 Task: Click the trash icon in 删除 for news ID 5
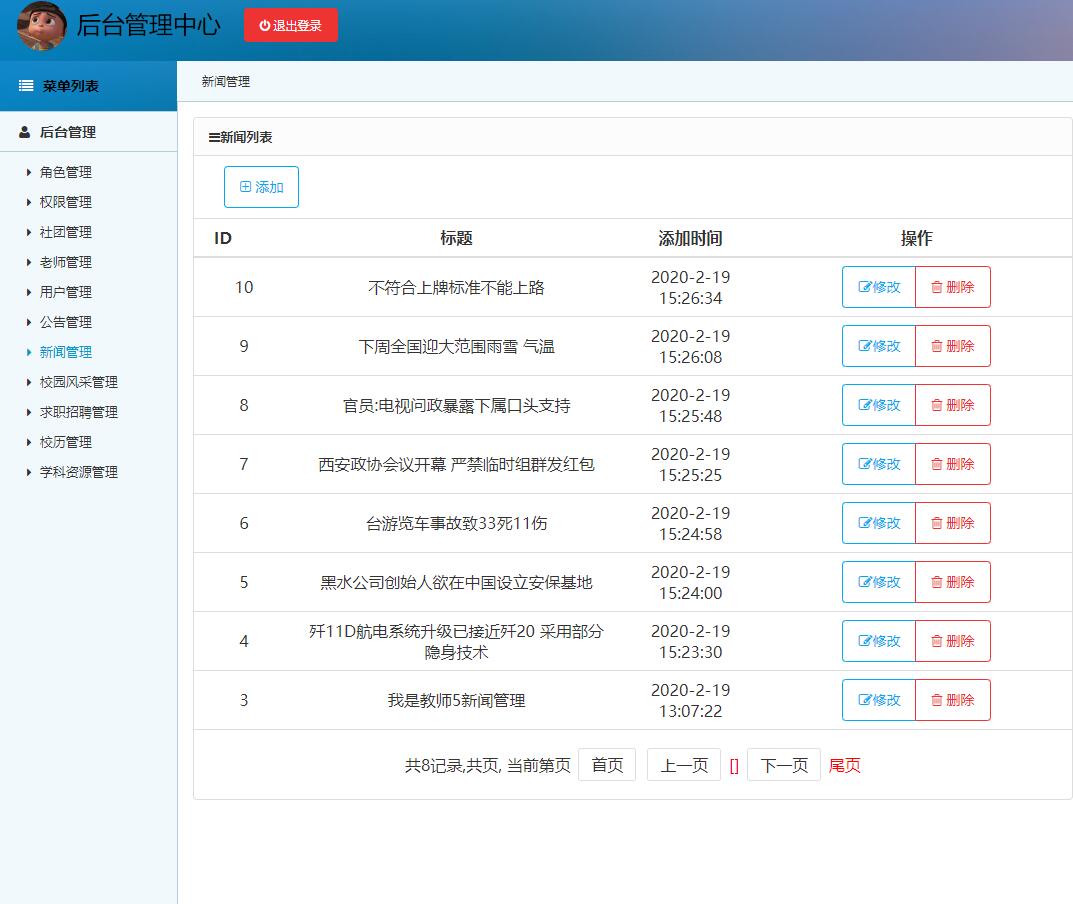[939, 582]
